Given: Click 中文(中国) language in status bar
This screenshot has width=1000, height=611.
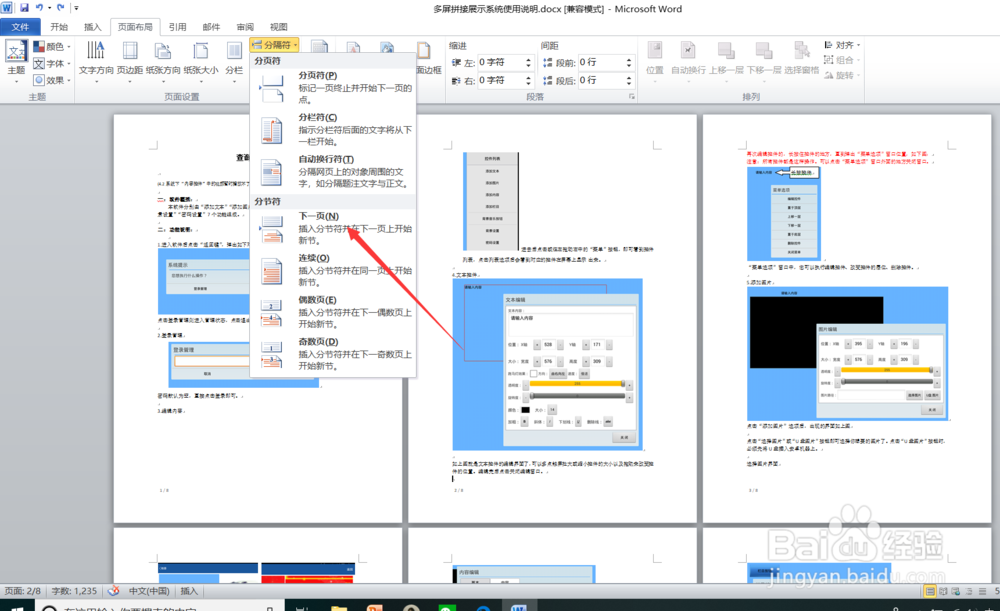Looking at the screenshot, I should [149, 591].
